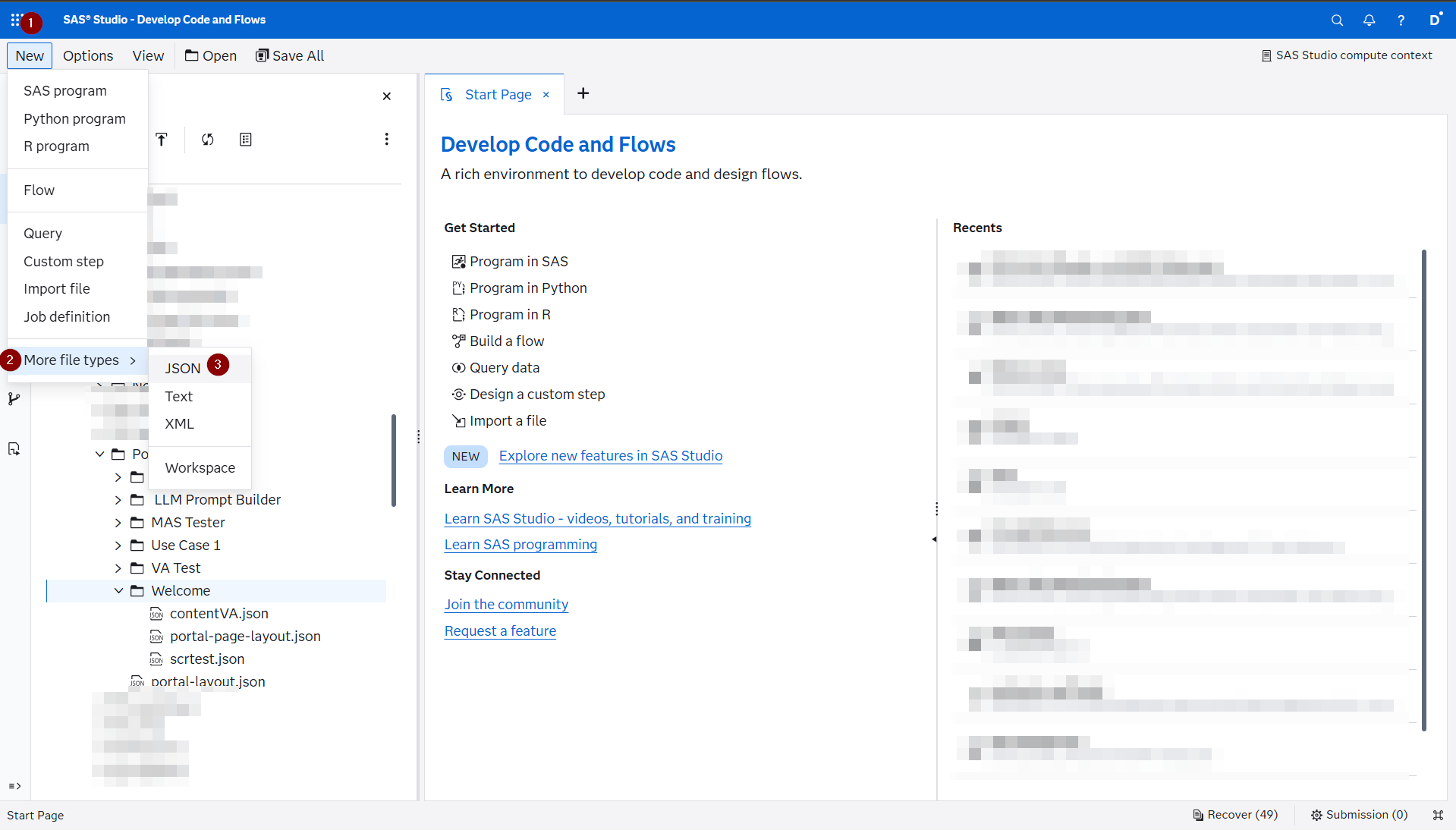Expand the LLM Prompt Builder folder
This screenshot has height=830, width=1456.
[x=118, y=500]
